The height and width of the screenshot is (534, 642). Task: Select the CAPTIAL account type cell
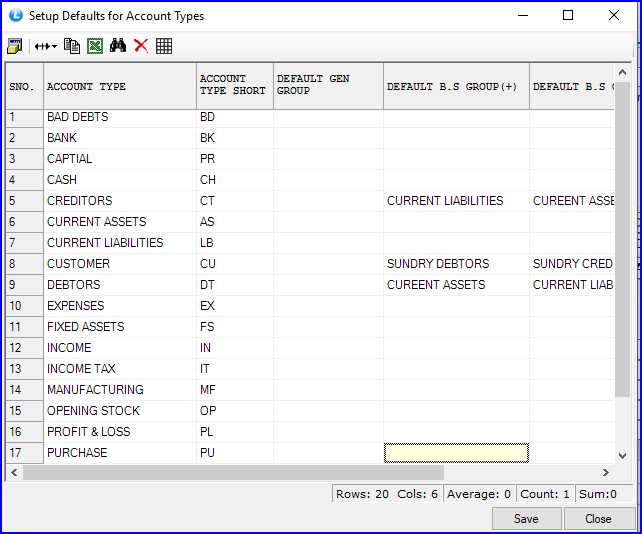(120, 159)
